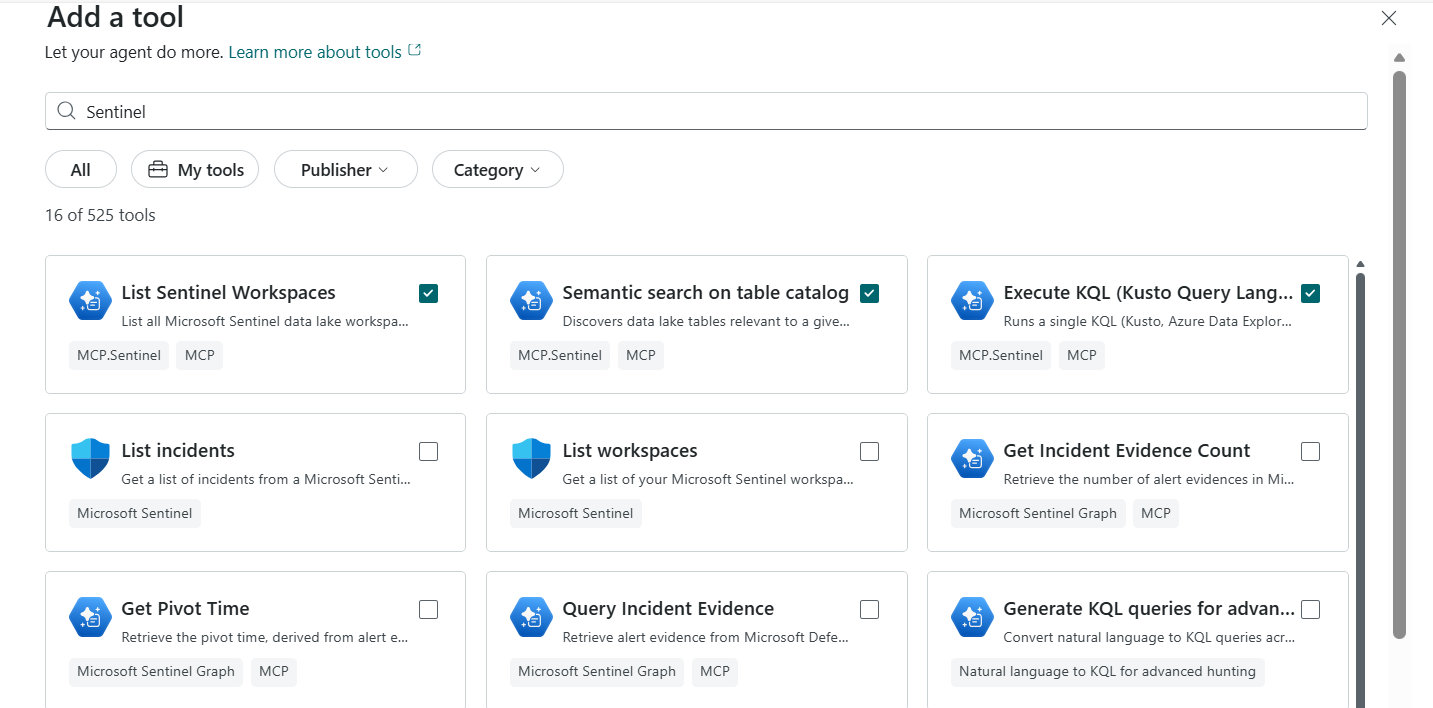Enable the Get Pivot Time checkbox

[428, 609]
